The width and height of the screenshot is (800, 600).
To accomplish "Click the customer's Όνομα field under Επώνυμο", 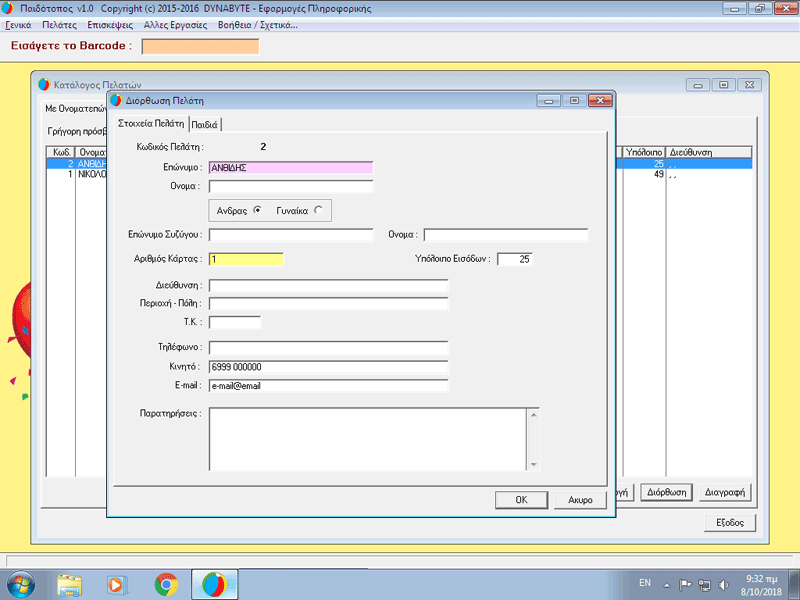I will pos(291,186).
